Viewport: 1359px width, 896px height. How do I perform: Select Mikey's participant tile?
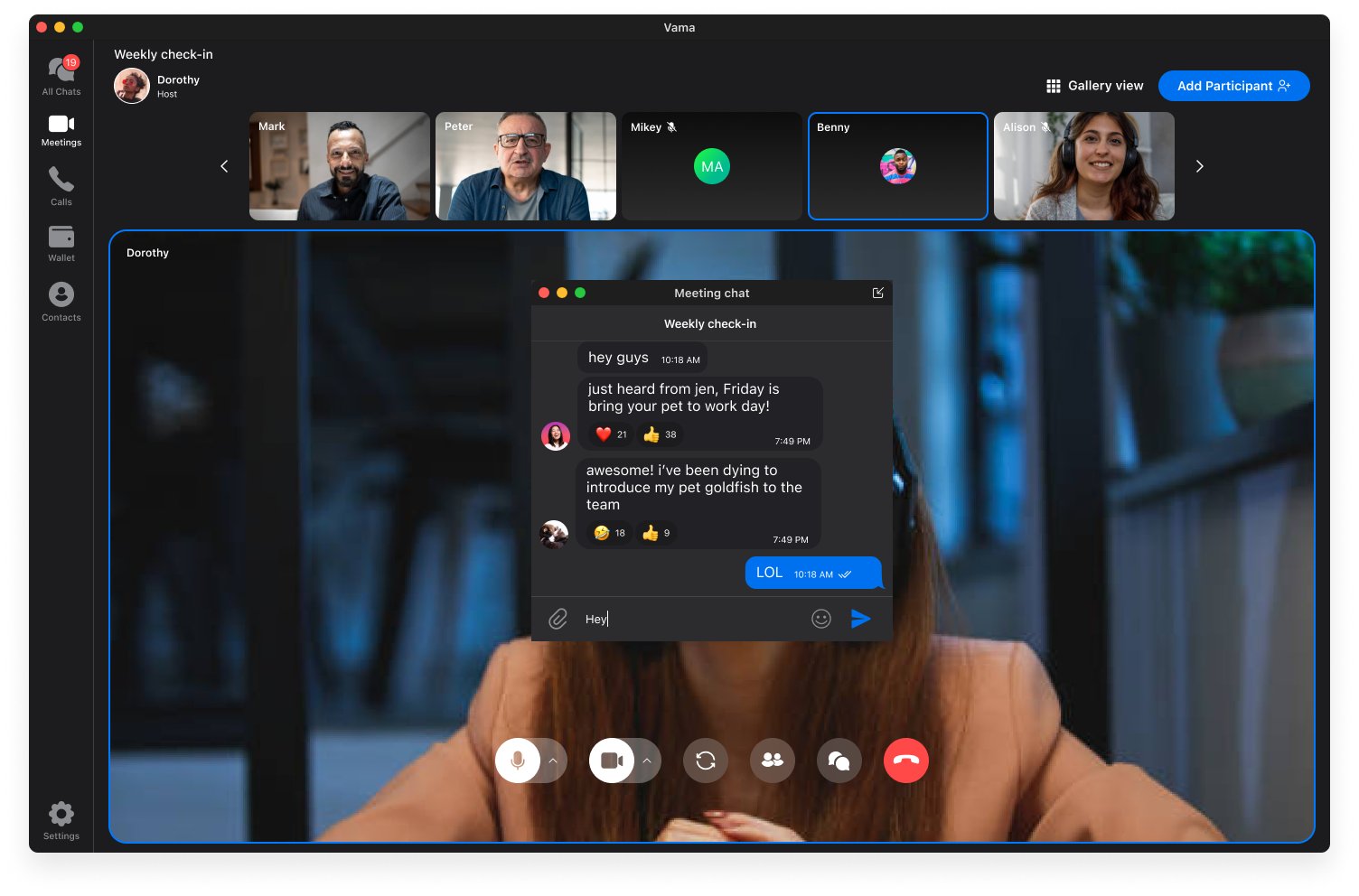712,166
